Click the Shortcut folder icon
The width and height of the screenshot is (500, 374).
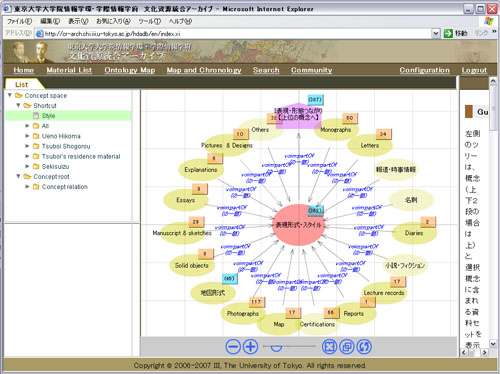[27, 105]
